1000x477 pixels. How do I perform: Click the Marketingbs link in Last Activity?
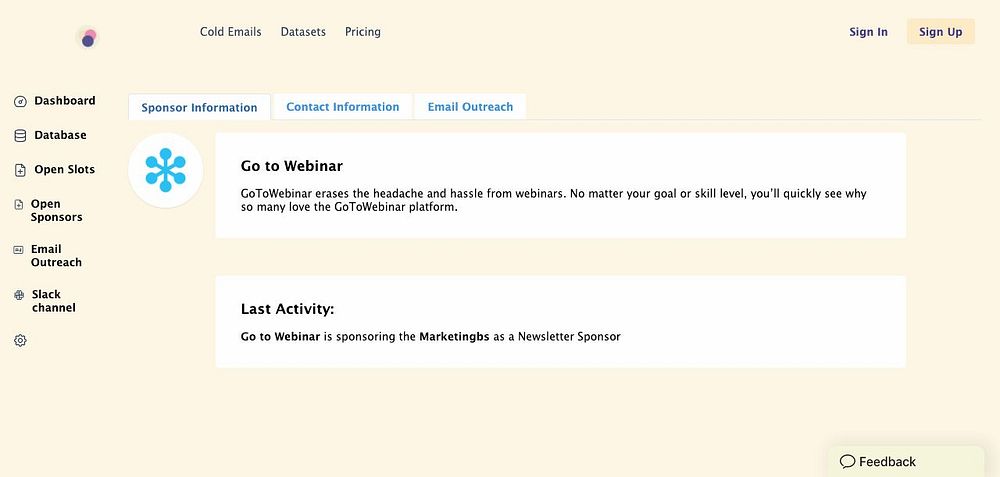[x=454, y=337]
